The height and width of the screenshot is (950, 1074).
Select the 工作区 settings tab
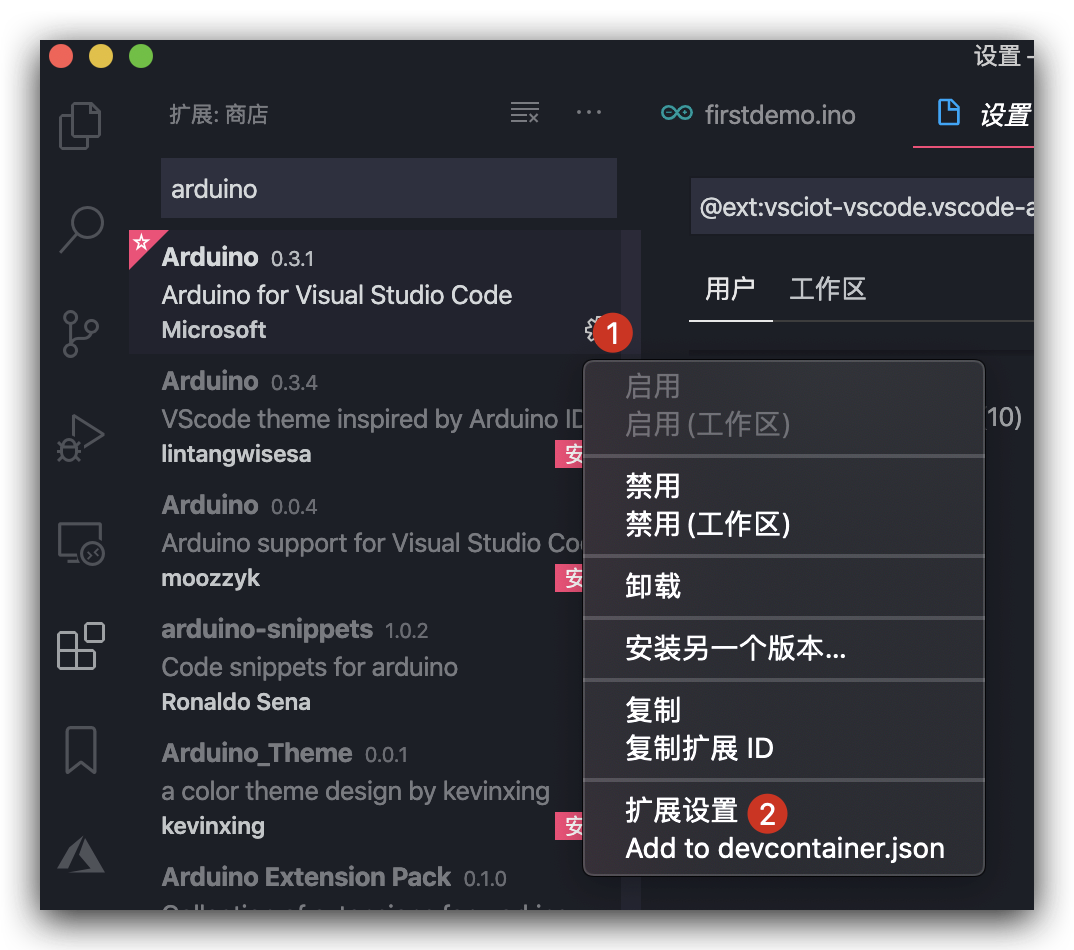827,289
